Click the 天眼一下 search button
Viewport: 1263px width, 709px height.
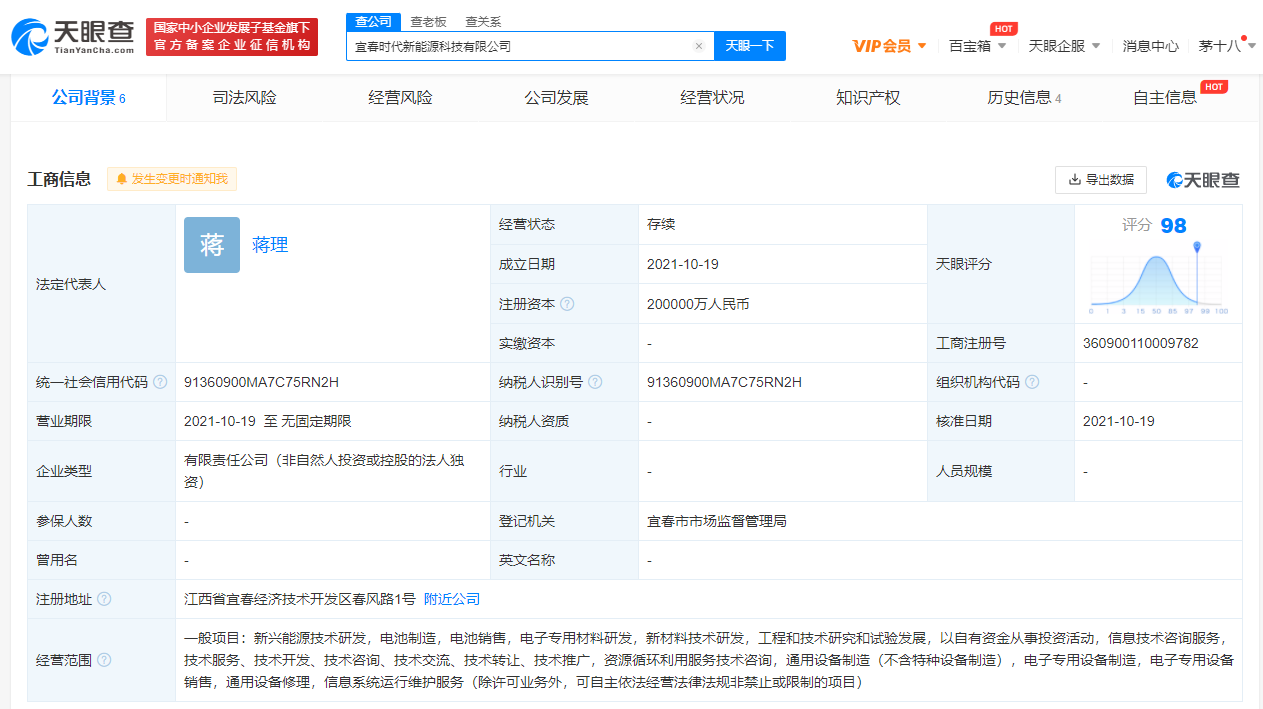[750, 46]
